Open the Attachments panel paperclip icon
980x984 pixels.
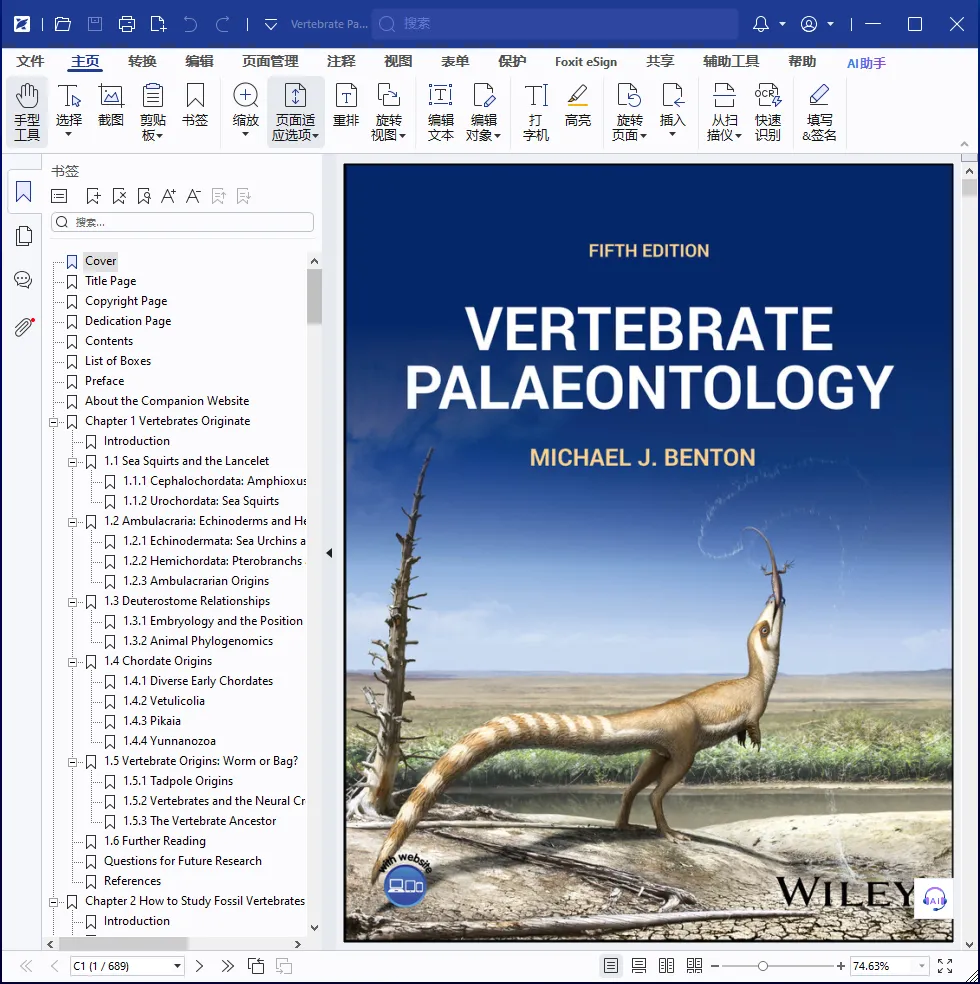[24, 327]
